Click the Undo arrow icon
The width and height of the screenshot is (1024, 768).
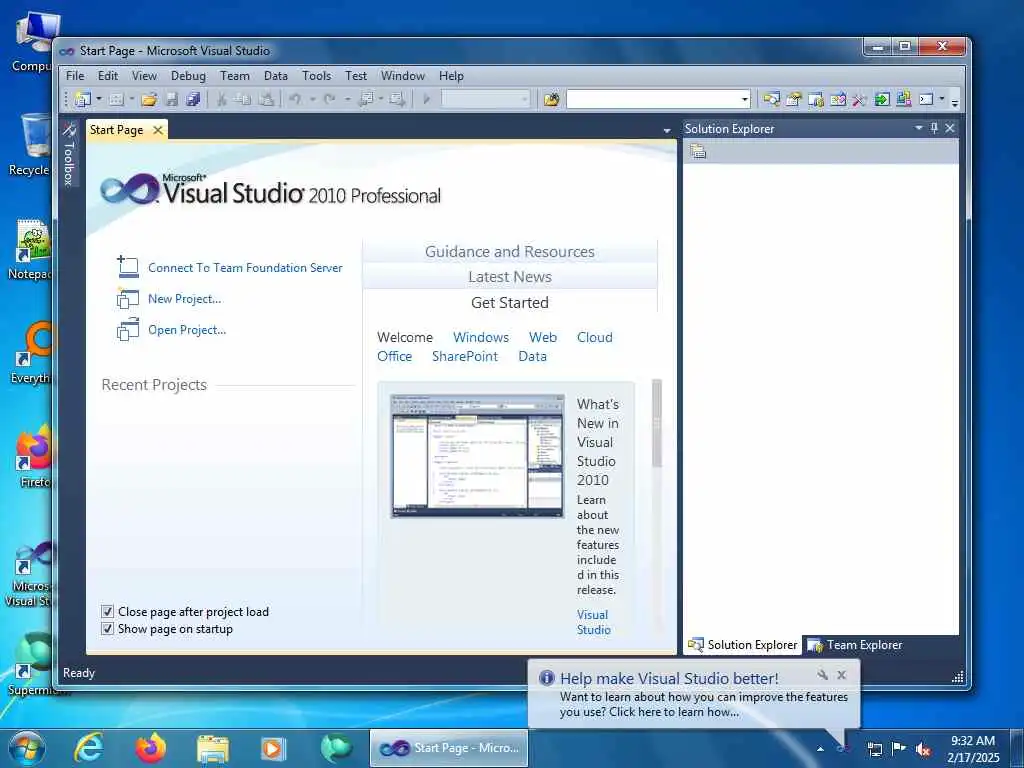pos(296,99)
